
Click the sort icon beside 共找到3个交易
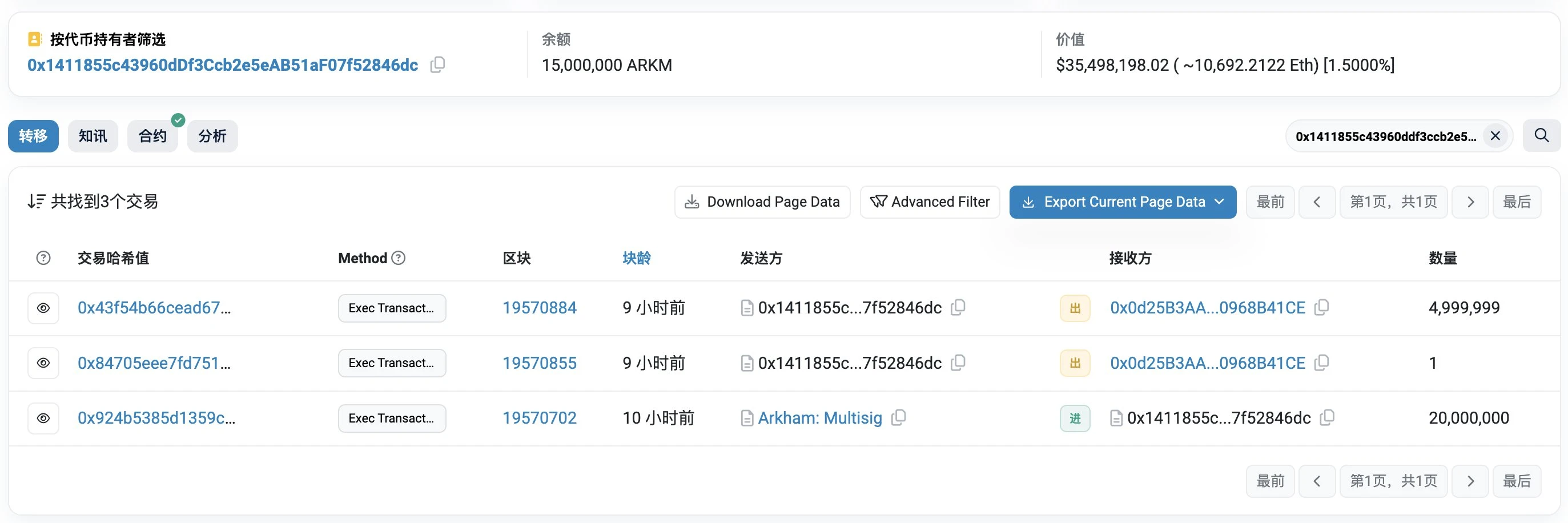click(37, 201)
